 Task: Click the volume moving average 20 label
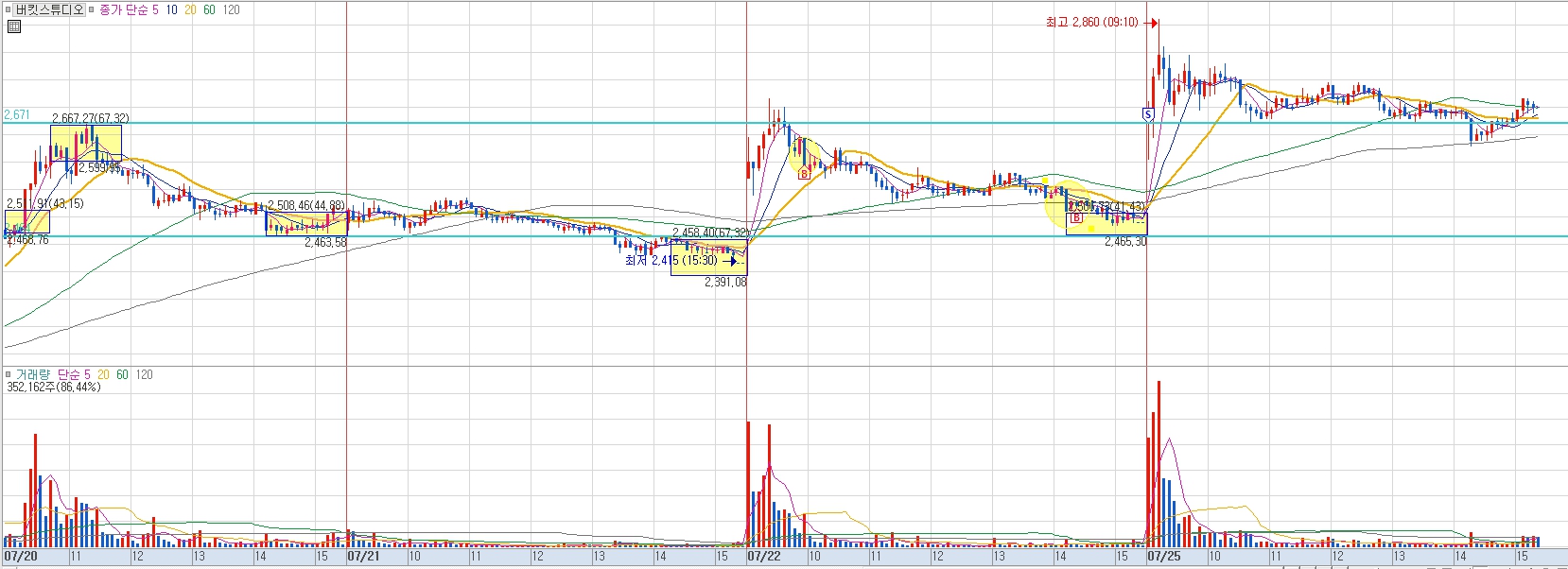[104, 375]
